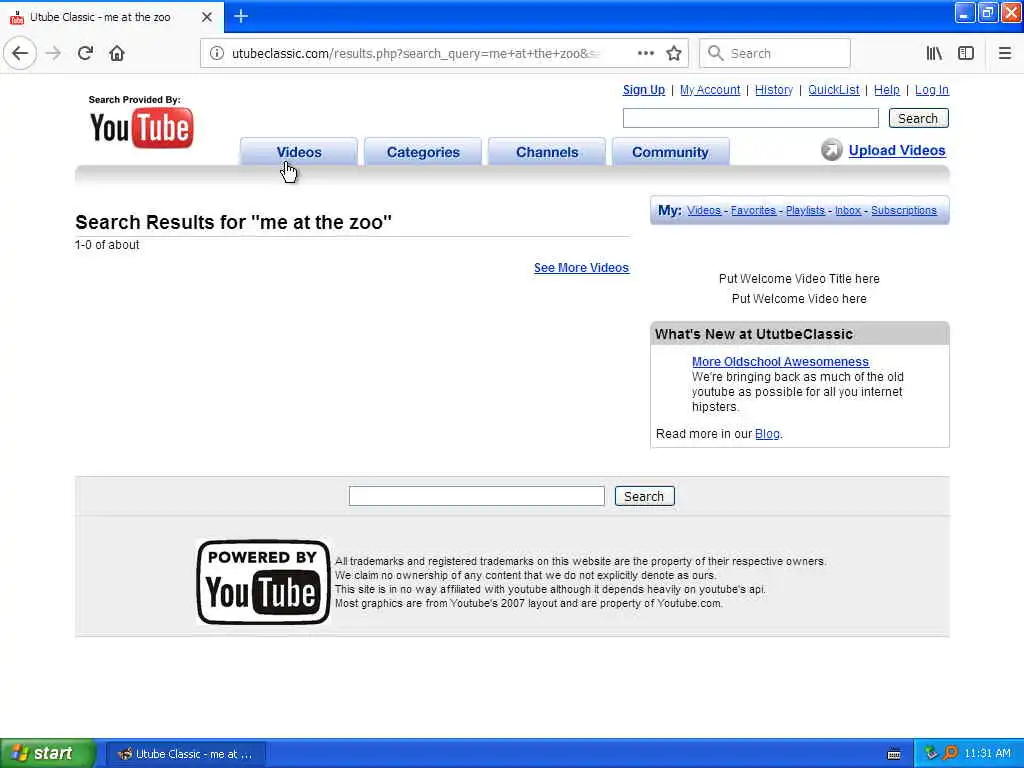Open My Playlists link

pyautogui.click(x=805, y=210)
